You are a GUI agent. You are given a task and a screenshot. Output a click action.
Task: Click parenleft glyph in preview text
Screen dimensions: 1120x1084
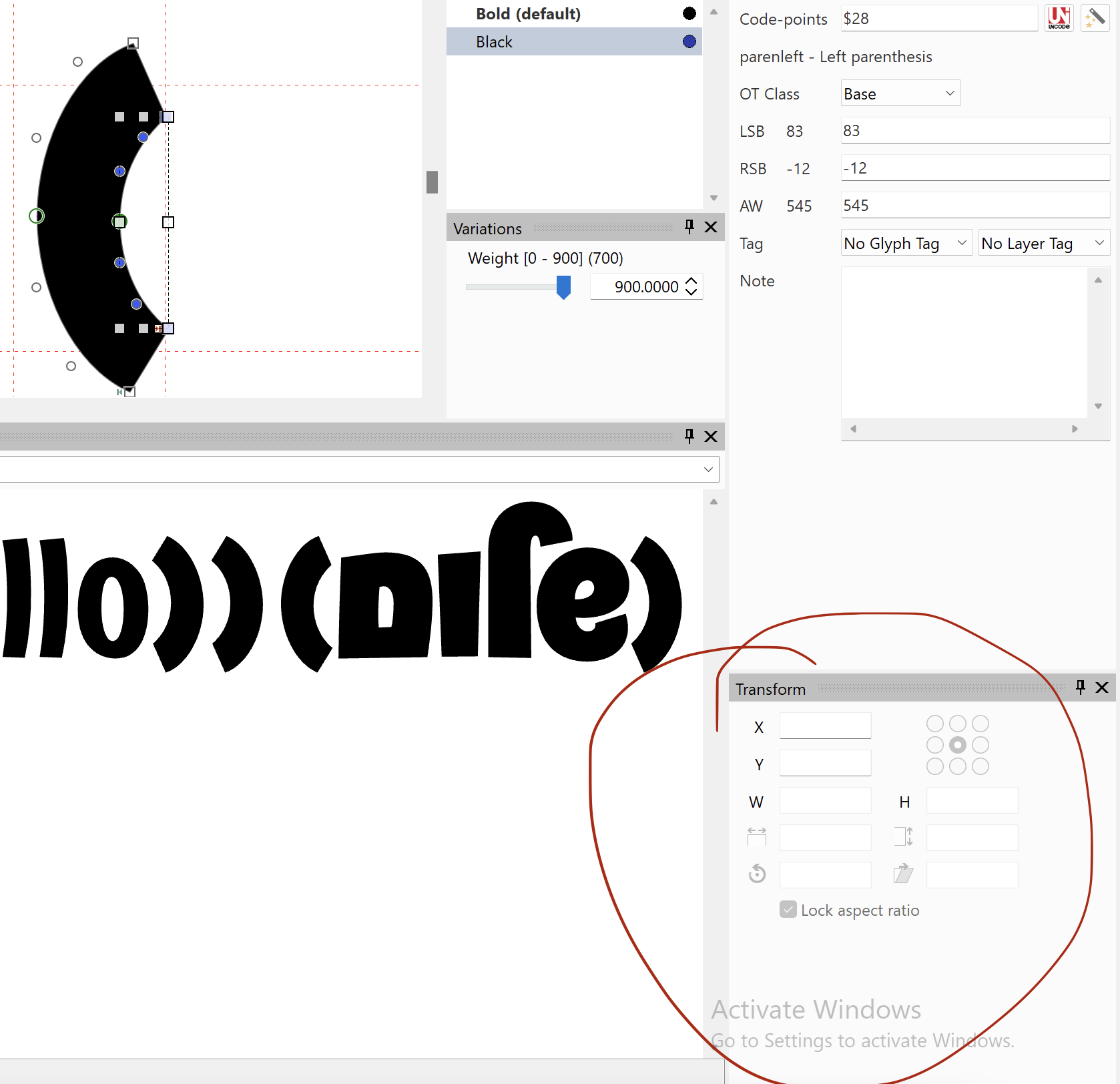308,604
